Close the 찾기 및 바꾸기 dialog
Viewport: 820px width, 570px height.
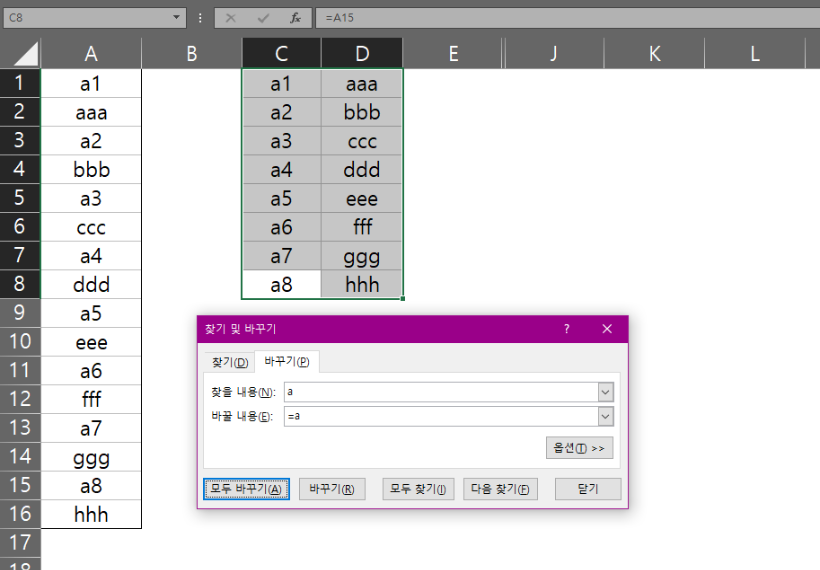607,329
